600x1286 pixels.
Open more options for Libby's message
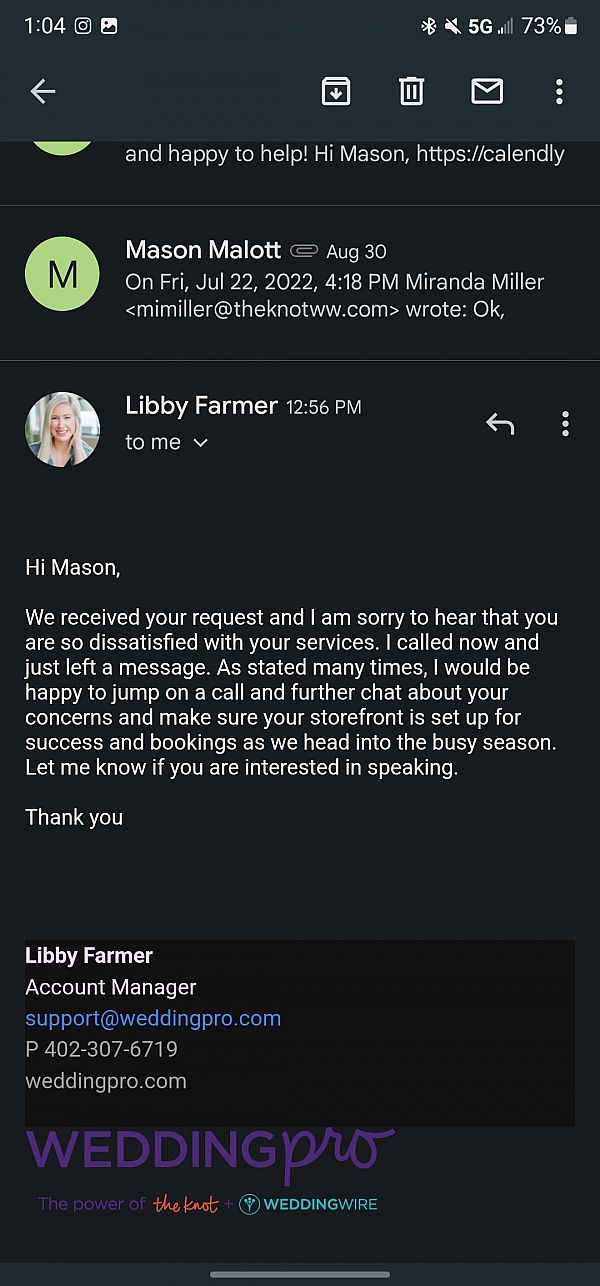tap(565, 424)
